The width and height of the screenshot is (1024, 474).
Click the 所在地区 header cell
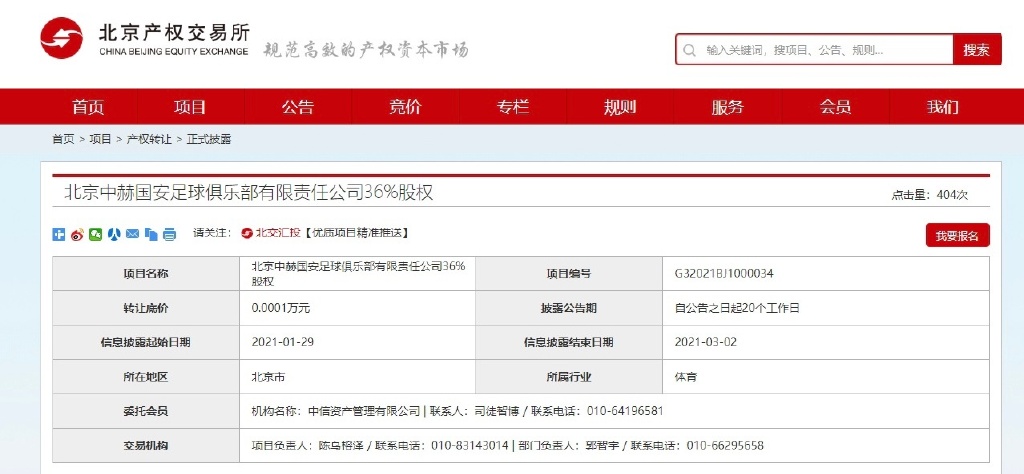pos(146,377)
